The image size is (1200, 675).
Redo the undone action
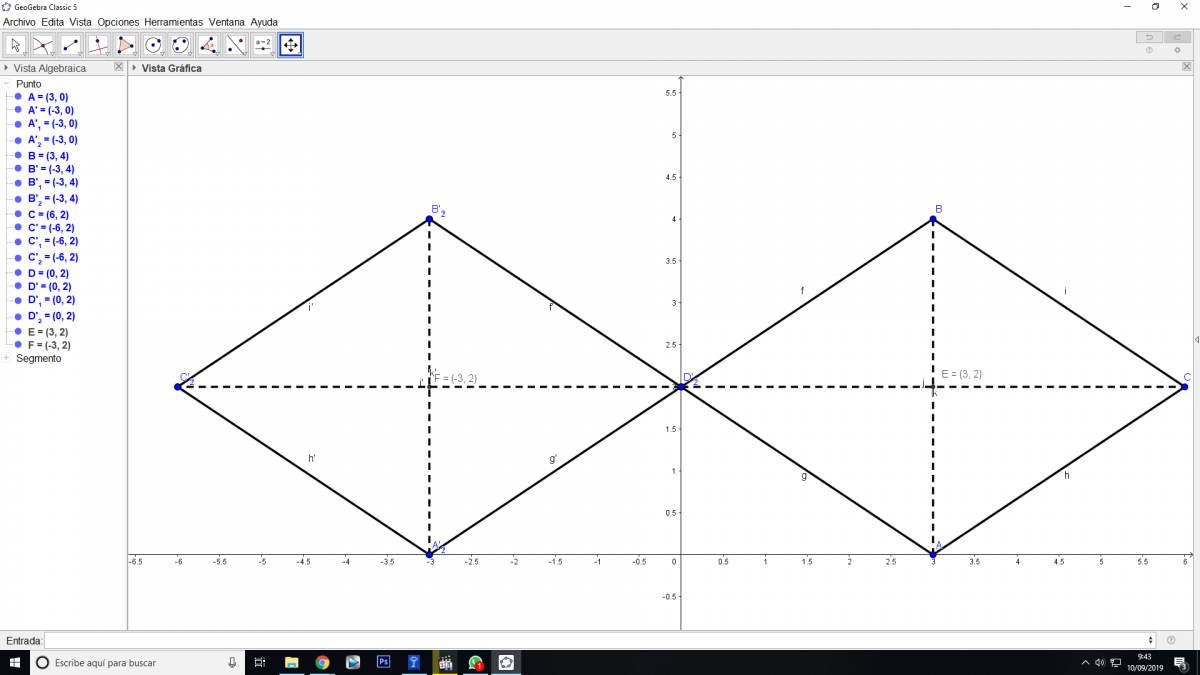point(1177,37)
